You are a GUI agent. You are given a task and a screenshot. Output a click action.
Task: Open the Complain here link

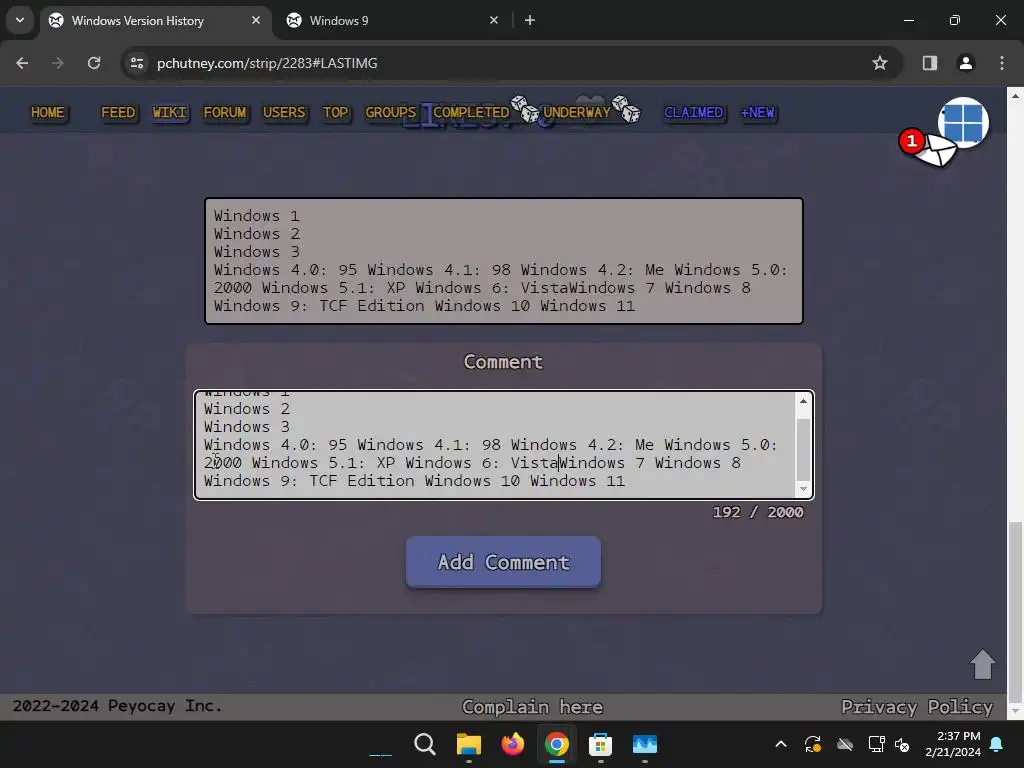[x=532, y=707]
